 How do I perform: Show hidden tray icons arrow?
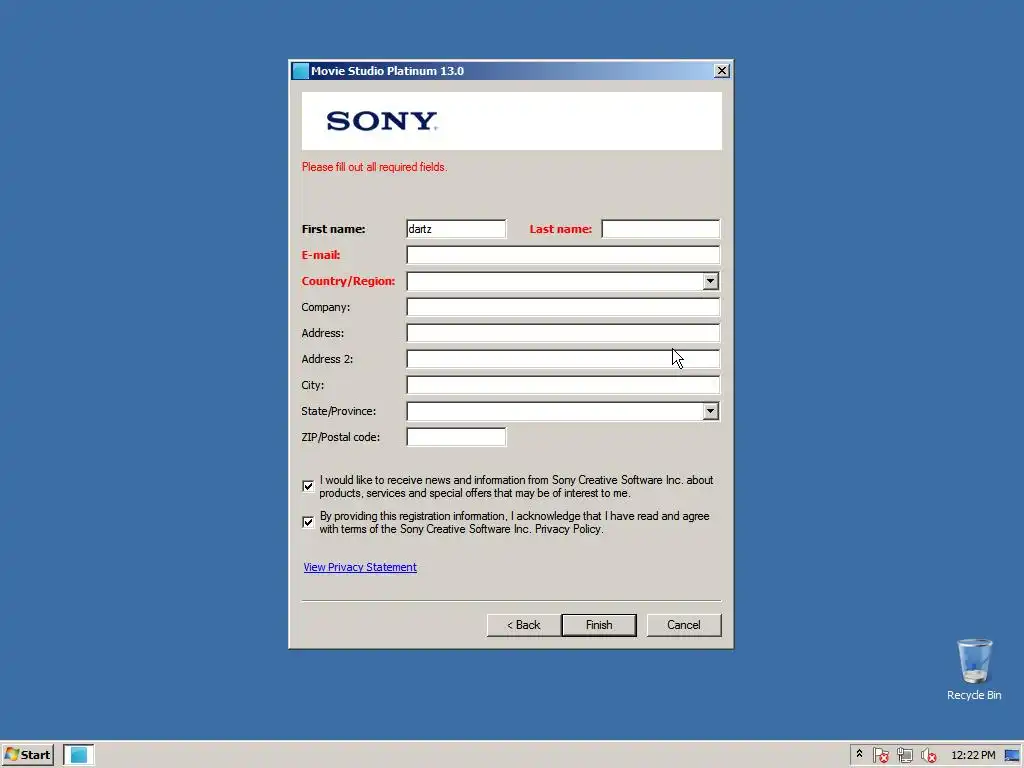coord(859,754)
